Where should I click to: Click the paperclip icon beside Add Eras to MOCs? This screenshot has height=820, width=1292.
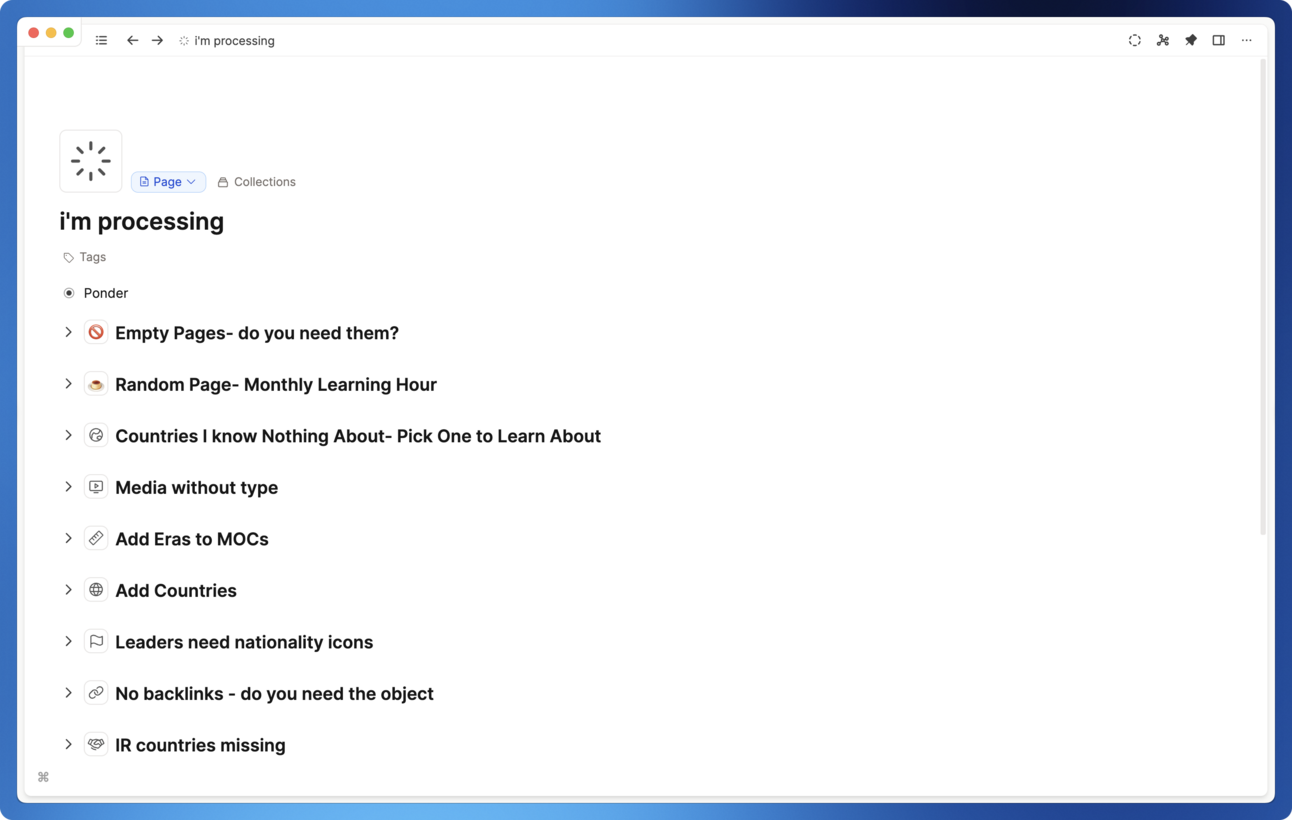tap(95, 537)
